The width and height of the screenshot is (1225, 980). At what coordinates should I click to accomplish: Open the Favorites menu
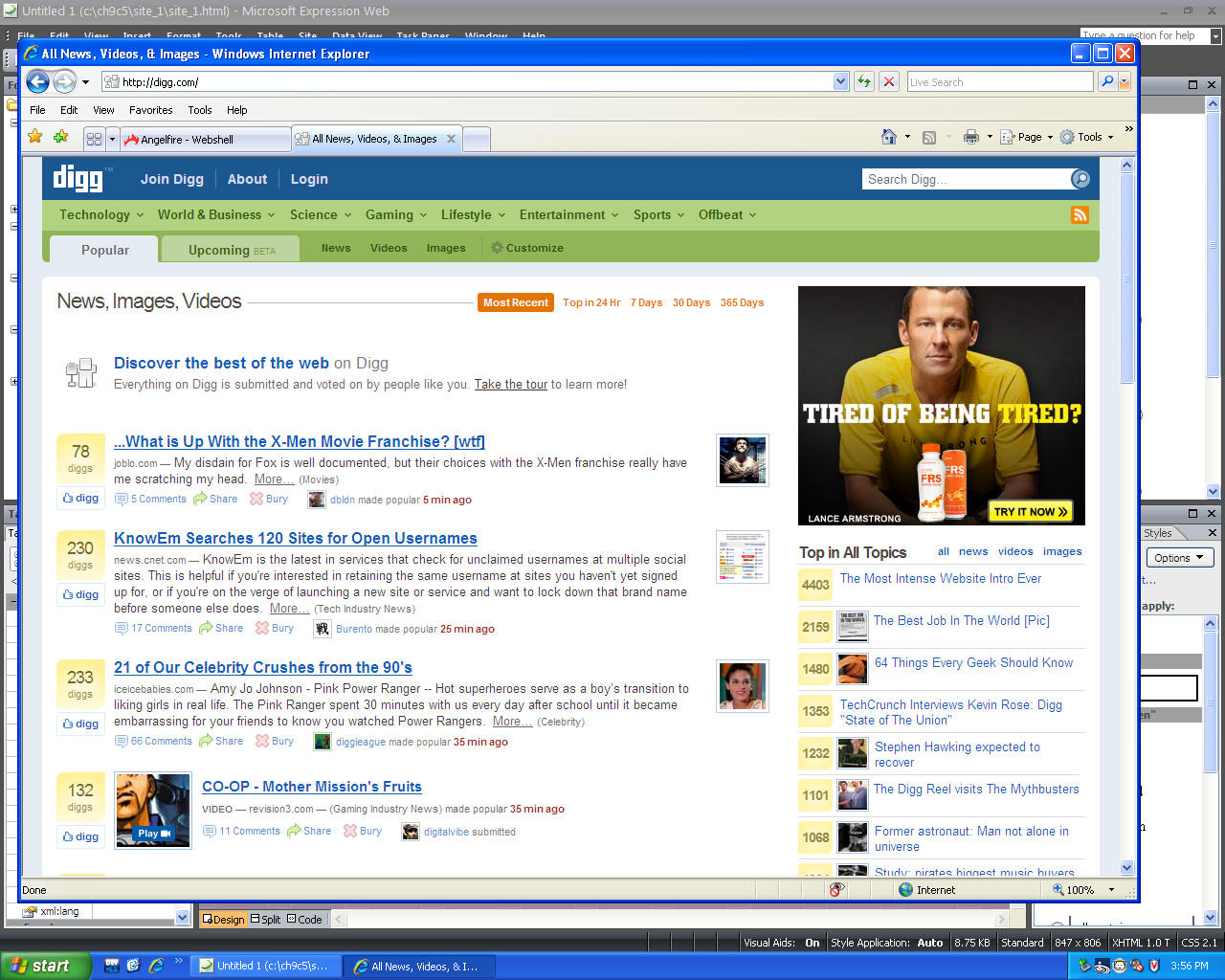(x=150, y=110)
